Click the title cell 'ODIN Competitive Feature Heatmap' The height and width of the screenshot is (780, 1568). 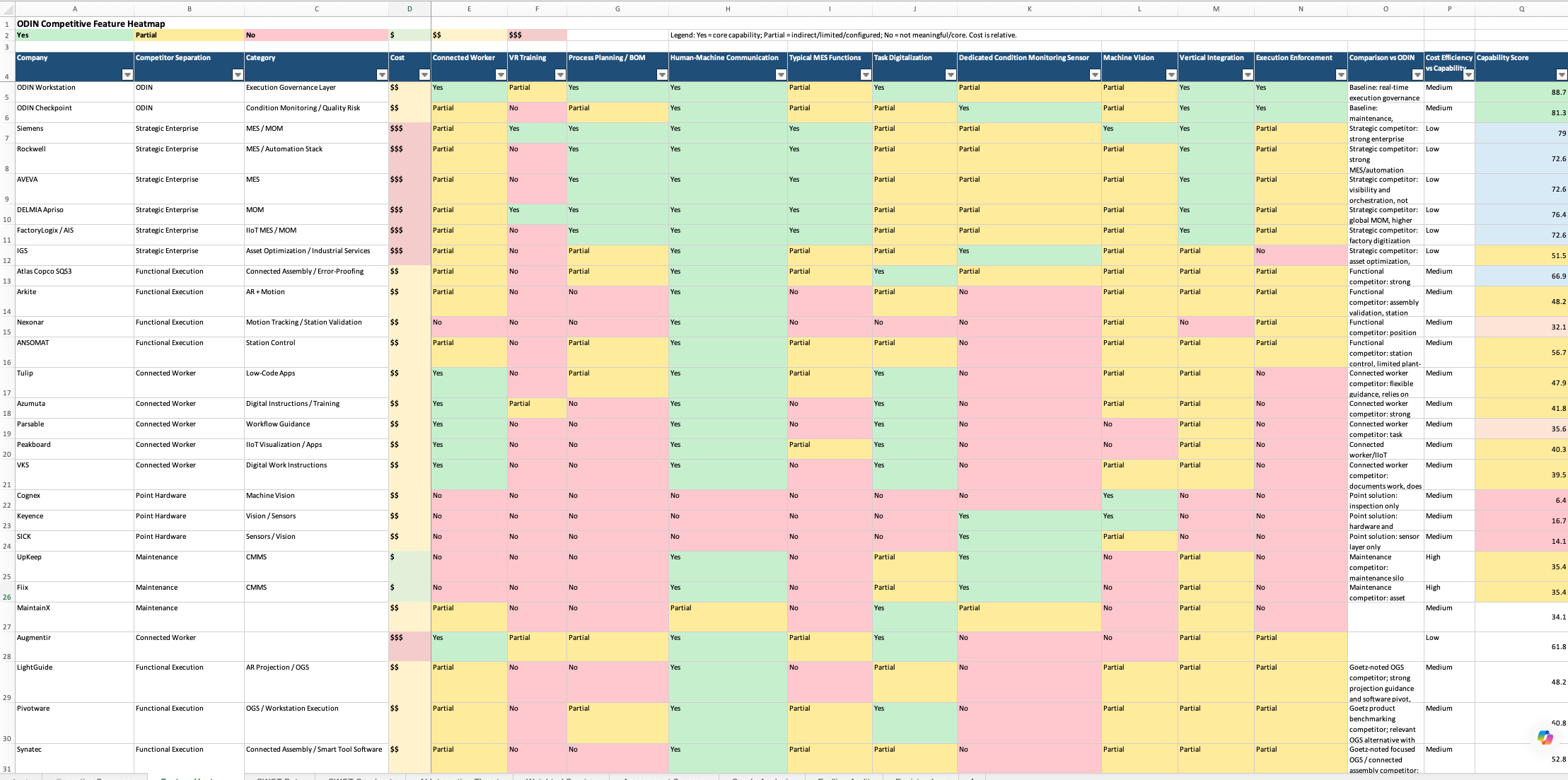click(x=91, y=24)
